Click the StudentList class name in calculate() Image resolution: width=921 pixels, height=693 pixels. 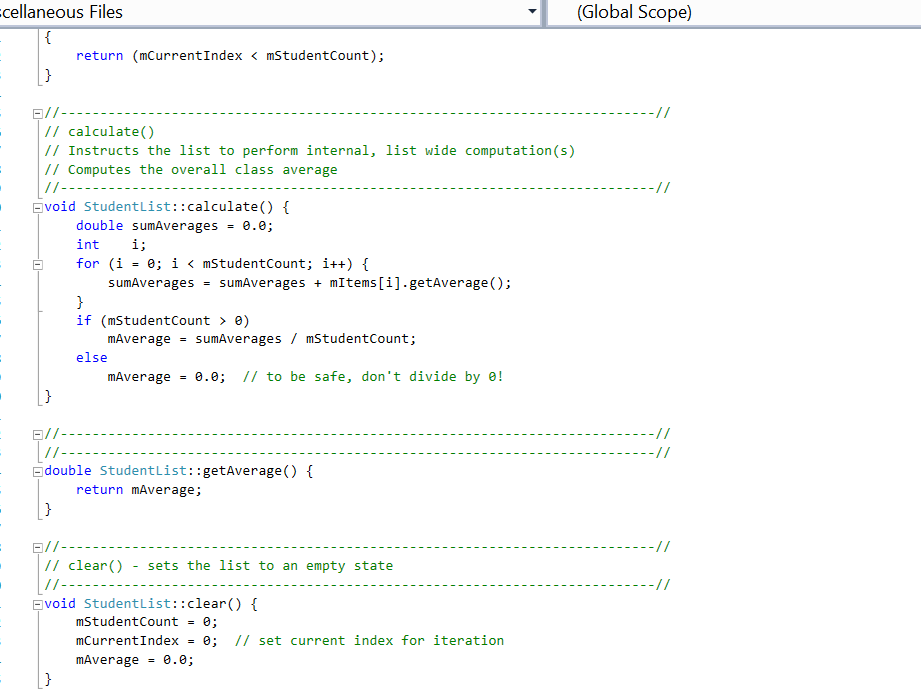click(127, 207)
